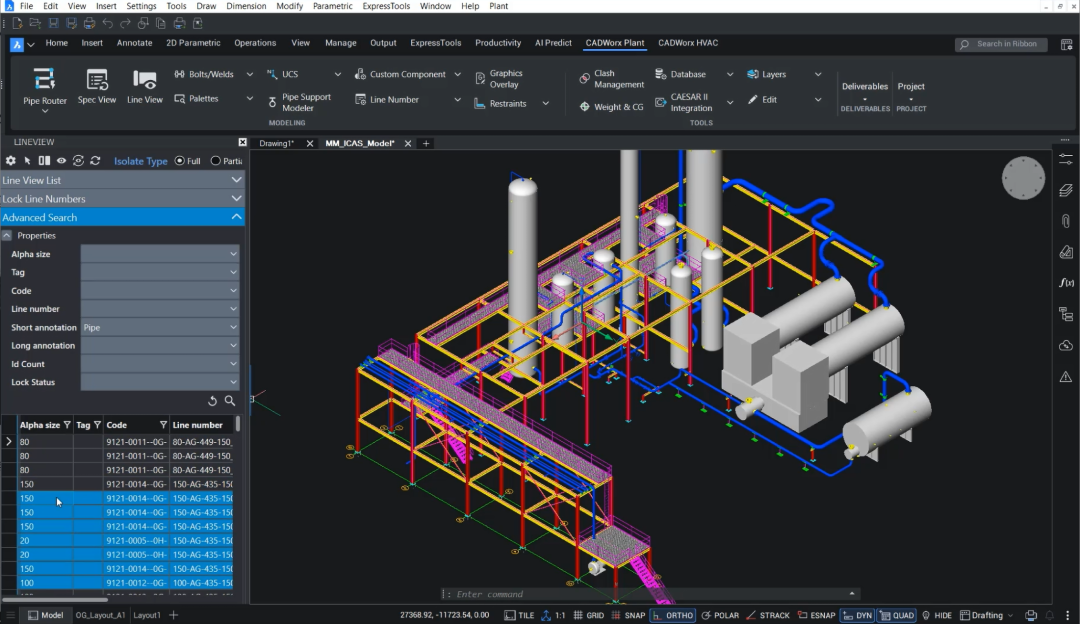Open Weight & CG tool
This screenshot has width=1080, height=624.
point(612,107)
